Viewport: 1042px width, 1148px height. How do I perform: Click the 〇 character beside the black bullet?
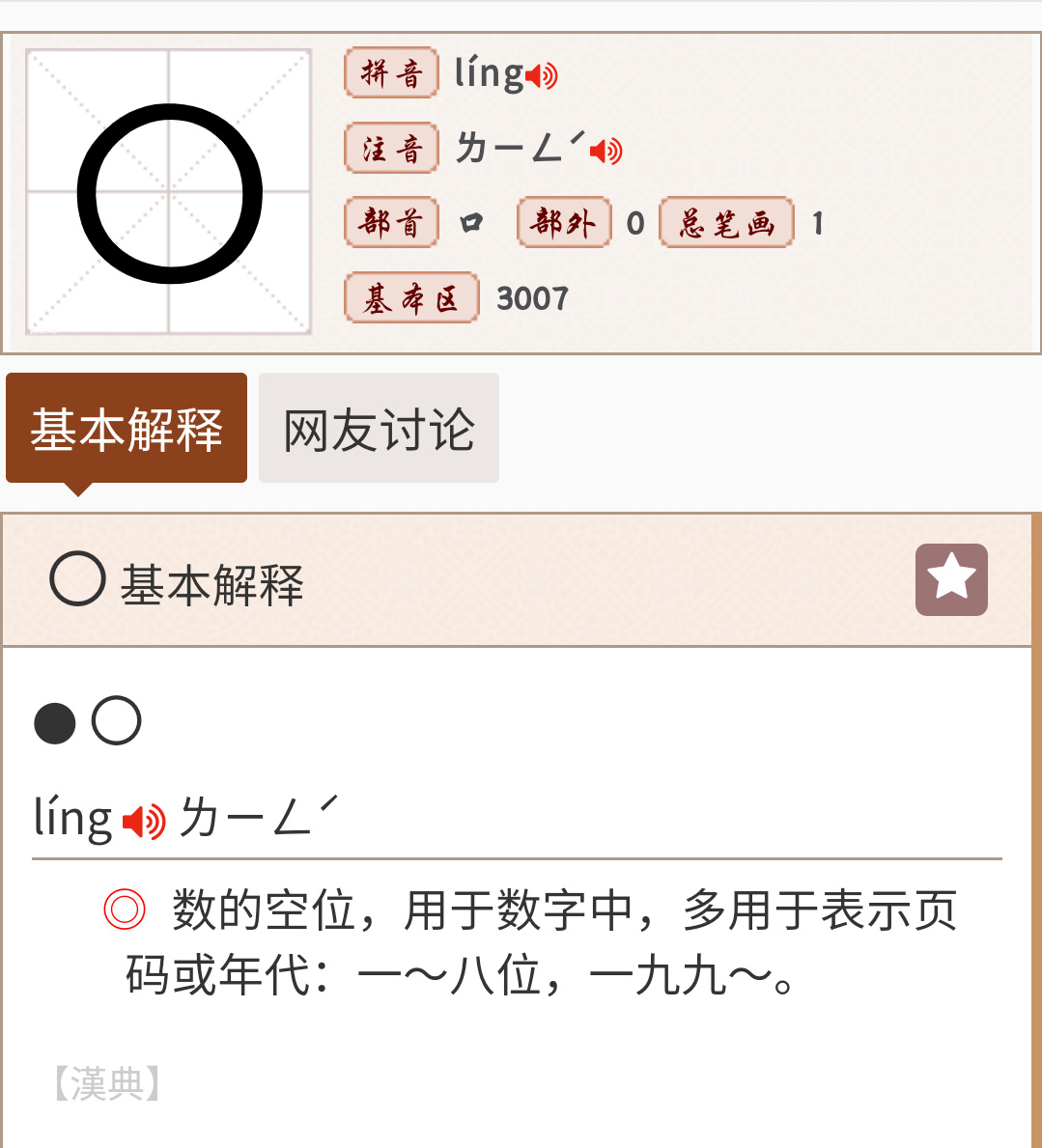pos(117,721)
